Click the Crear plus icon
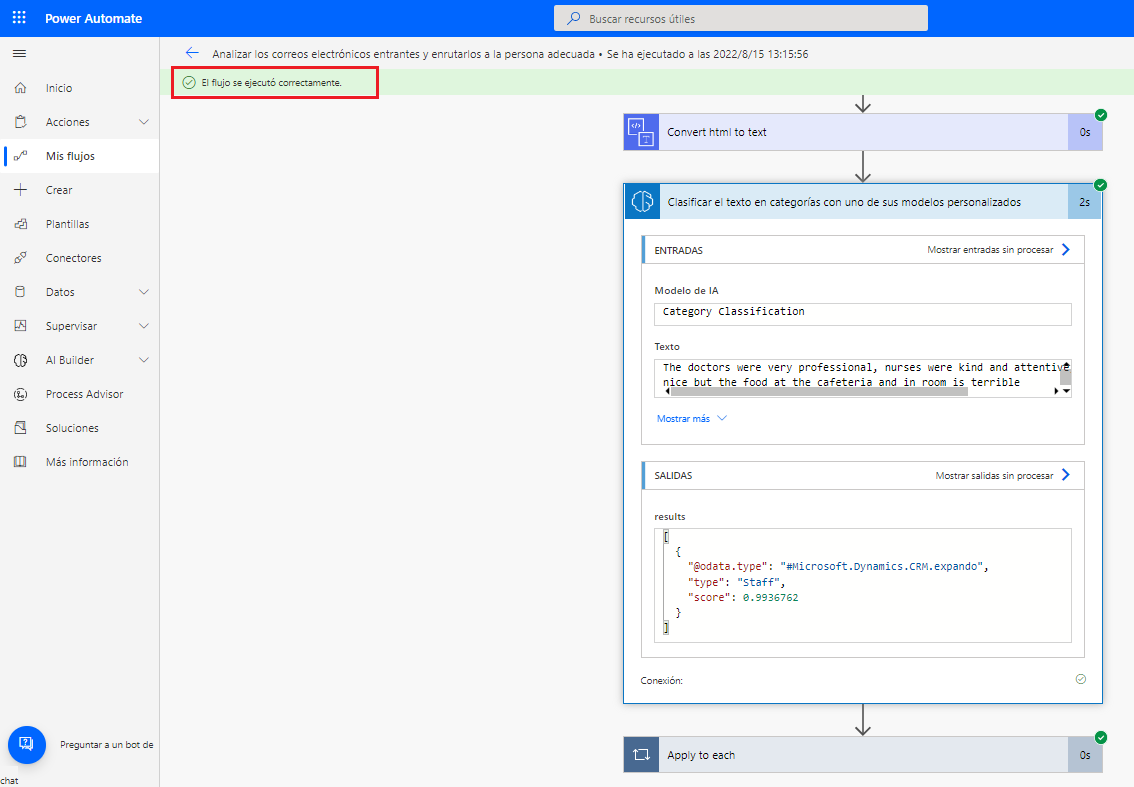Viewport: 1134px width, 787px height. coord(20,190)
